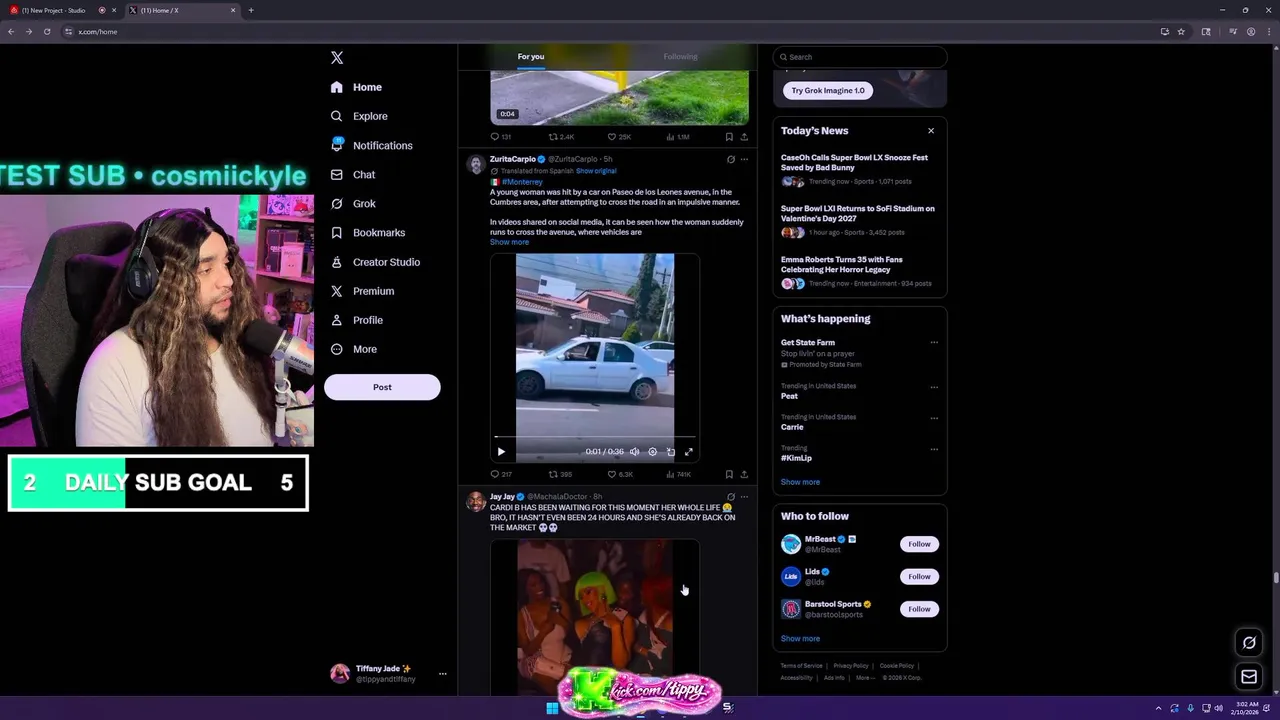Viewport: 1280px width, 720px height.
Task: Reload the page in browser toolbar
Action: pyautogui.click(x=46, y=31)
